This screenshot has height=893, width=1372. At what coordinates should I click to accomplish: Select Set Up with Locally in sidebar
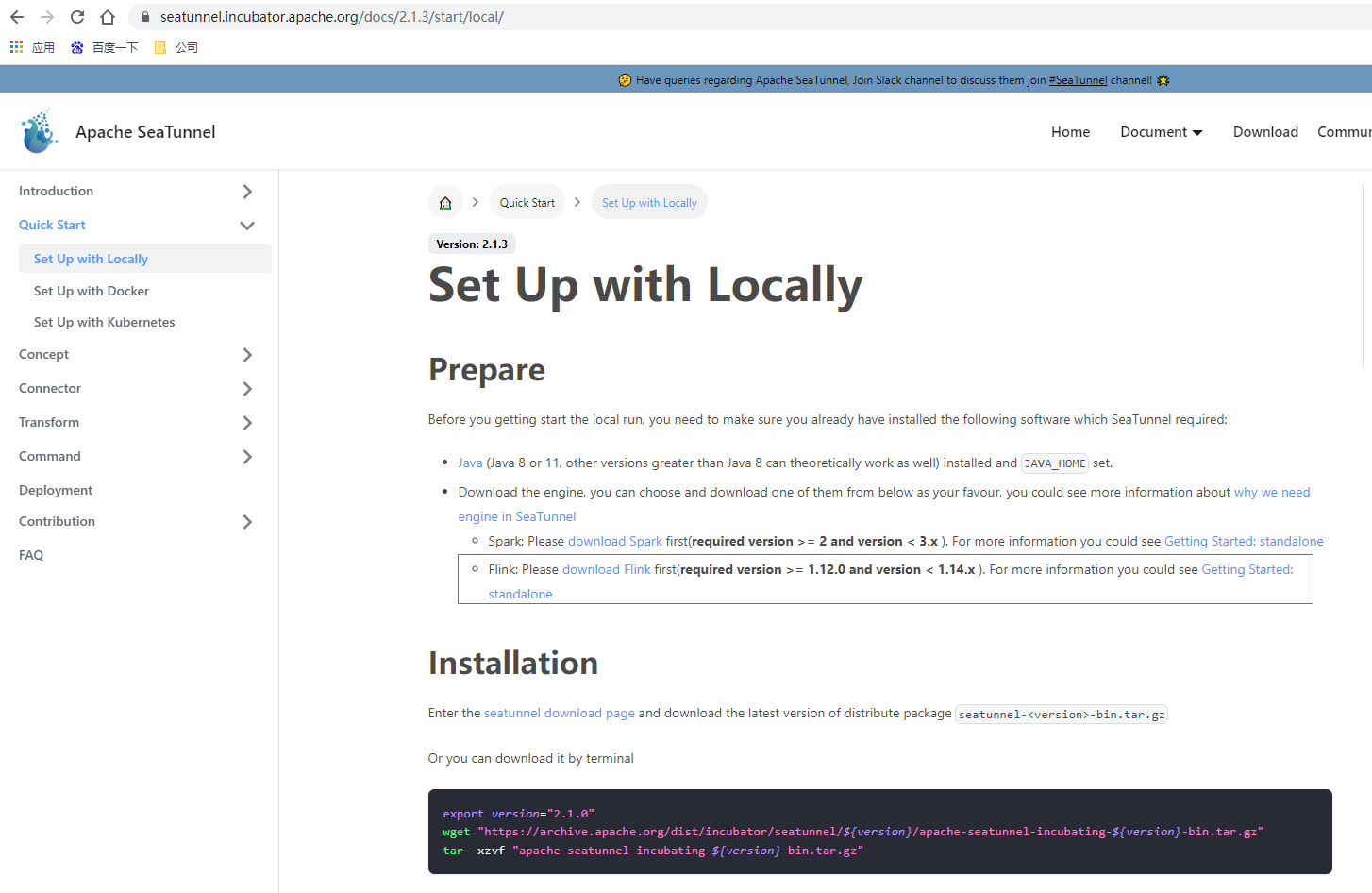145,259
